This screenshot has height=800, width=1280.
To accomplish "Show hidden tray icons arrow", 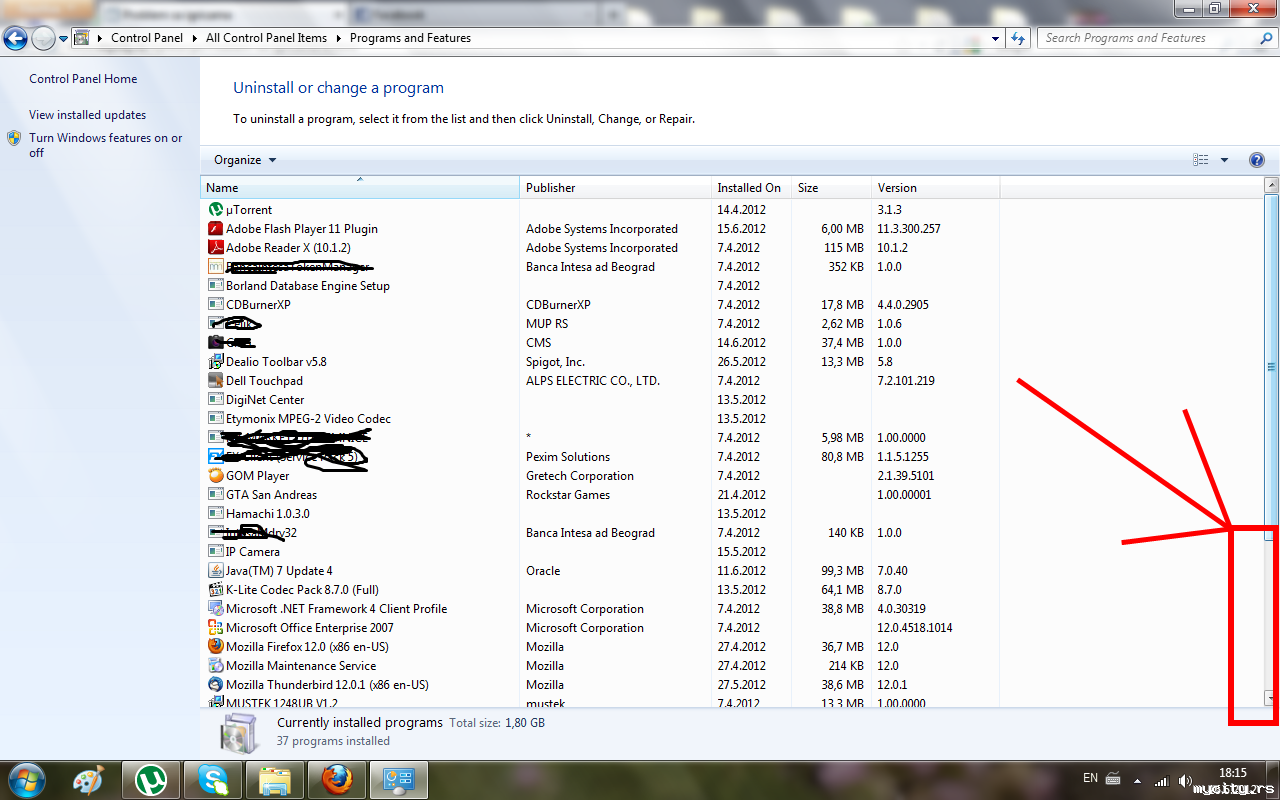I will click(x=1138, y=780).
